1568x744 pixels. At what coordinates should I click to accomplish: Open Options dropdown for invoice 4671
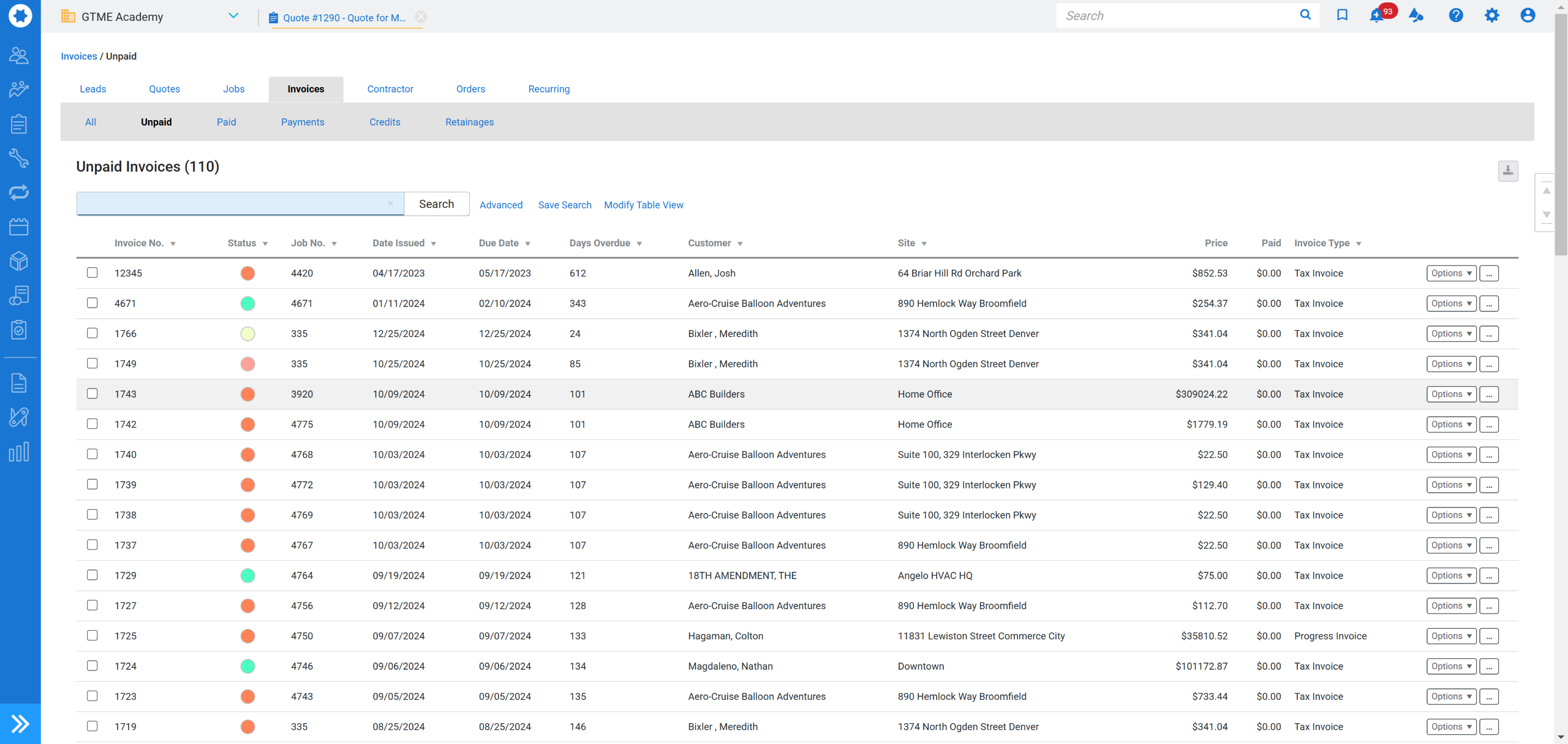pos(1451,303)
